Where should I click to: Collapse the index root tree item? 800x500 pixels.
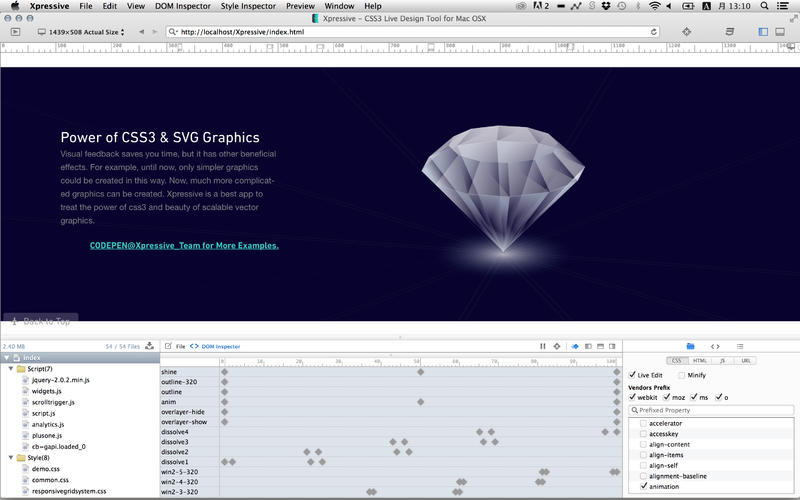click(x=7, y=358)
